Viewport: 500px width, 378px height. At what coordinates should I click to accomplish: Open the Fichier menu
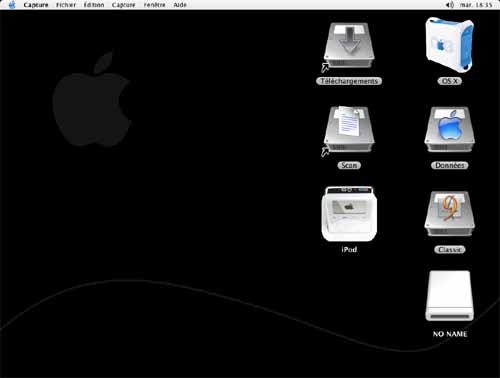[x=66, y=5]
